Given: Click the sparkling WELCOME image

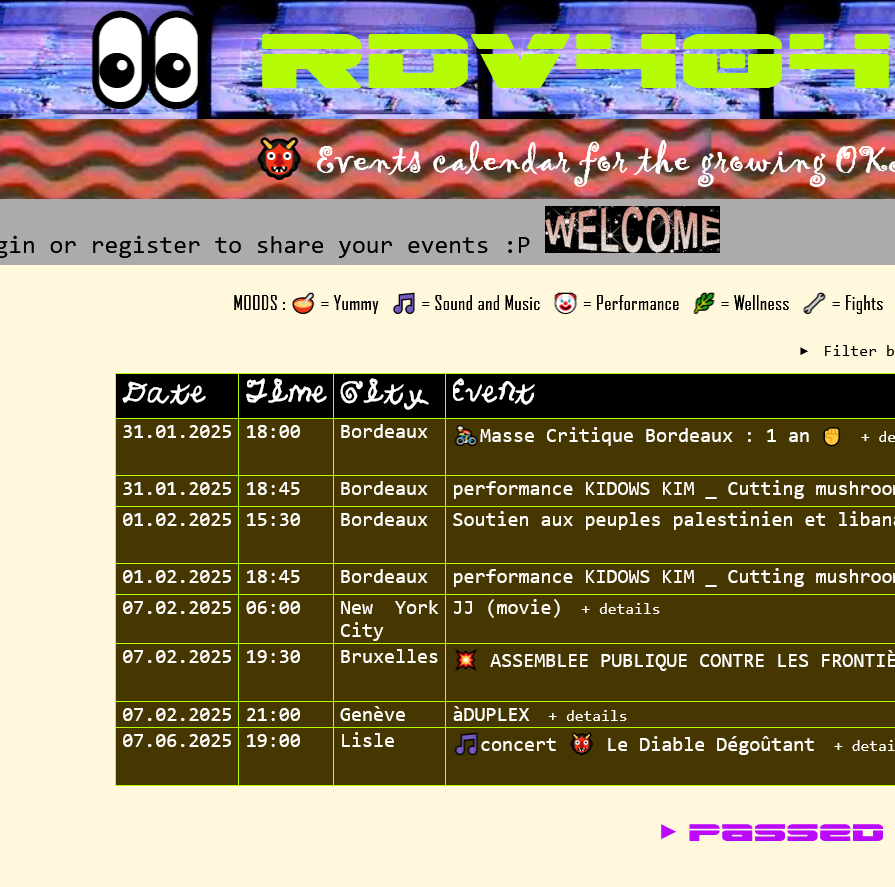Looking at the screenshot, I should [x=632, y=229].
